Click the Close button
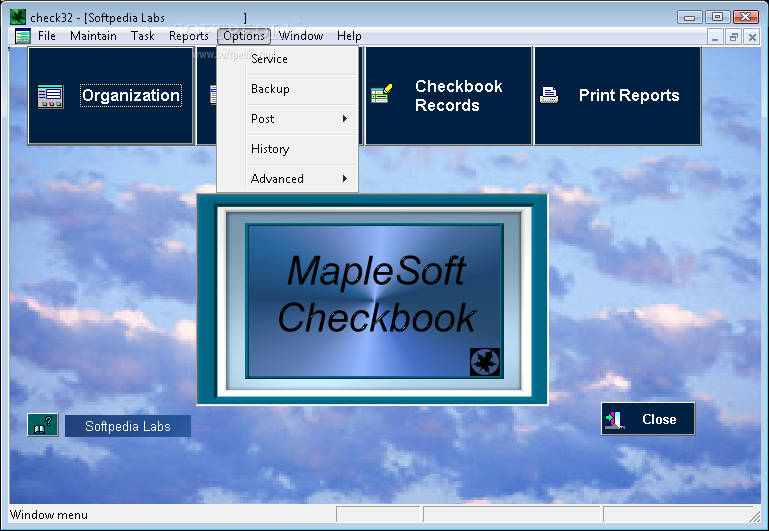The width and height of the screenshot is (769, 531). [x=648, y=419]
